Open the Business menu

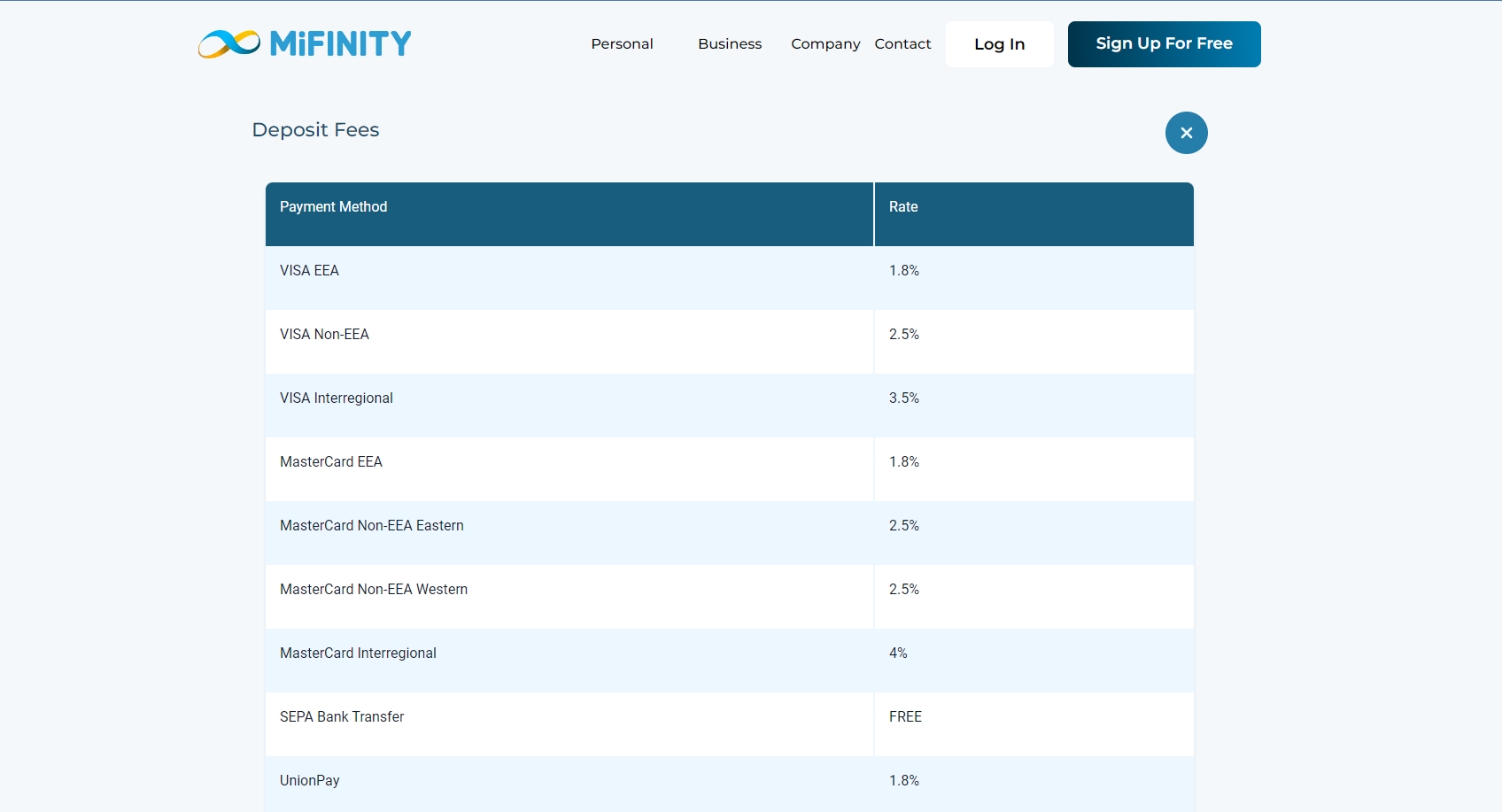click(x=730, y=44)
